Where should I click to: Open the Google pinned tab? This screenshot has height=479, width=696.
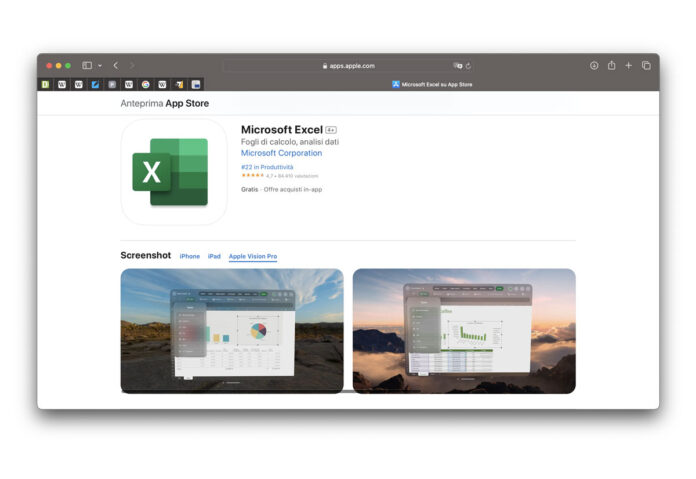pyautogui.click(x=146, y=84)
